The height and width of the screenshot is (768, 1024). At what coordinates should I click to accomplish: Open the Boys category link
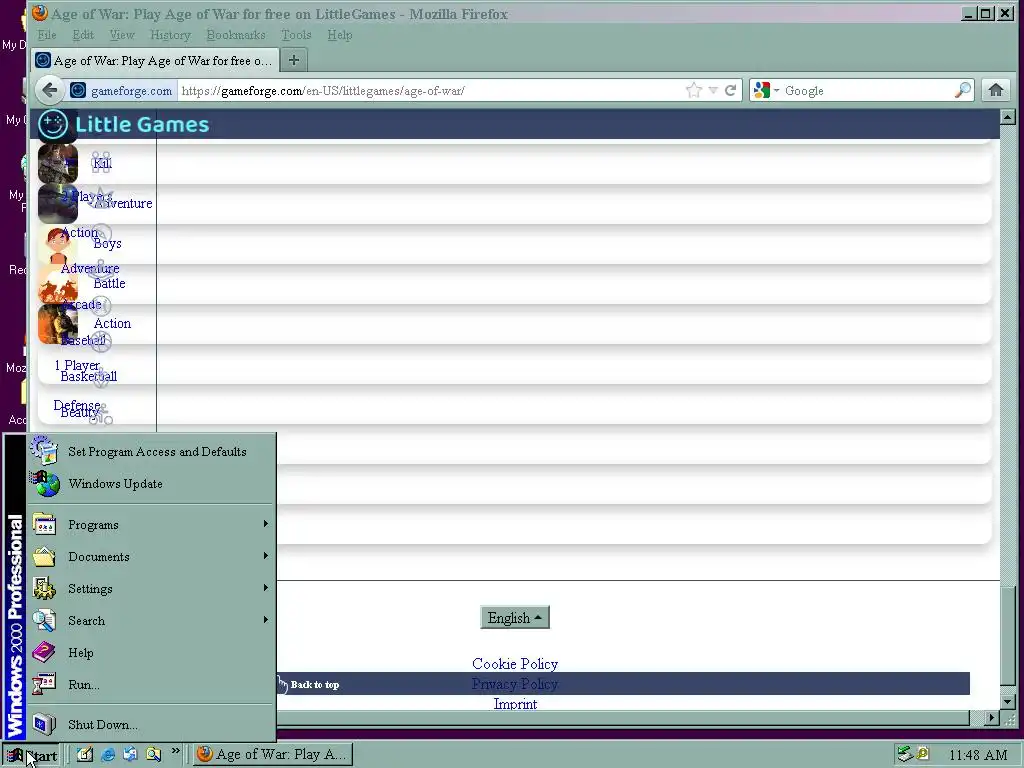(107, 244)
